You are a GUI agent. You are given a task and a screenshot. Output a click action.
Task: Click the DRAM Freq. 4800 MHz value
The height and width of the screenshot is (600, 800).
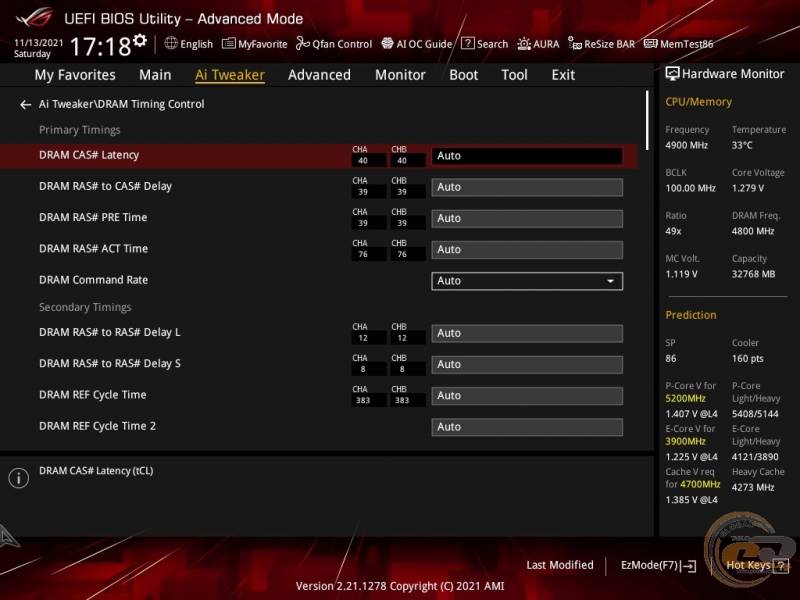click(753, 231)
